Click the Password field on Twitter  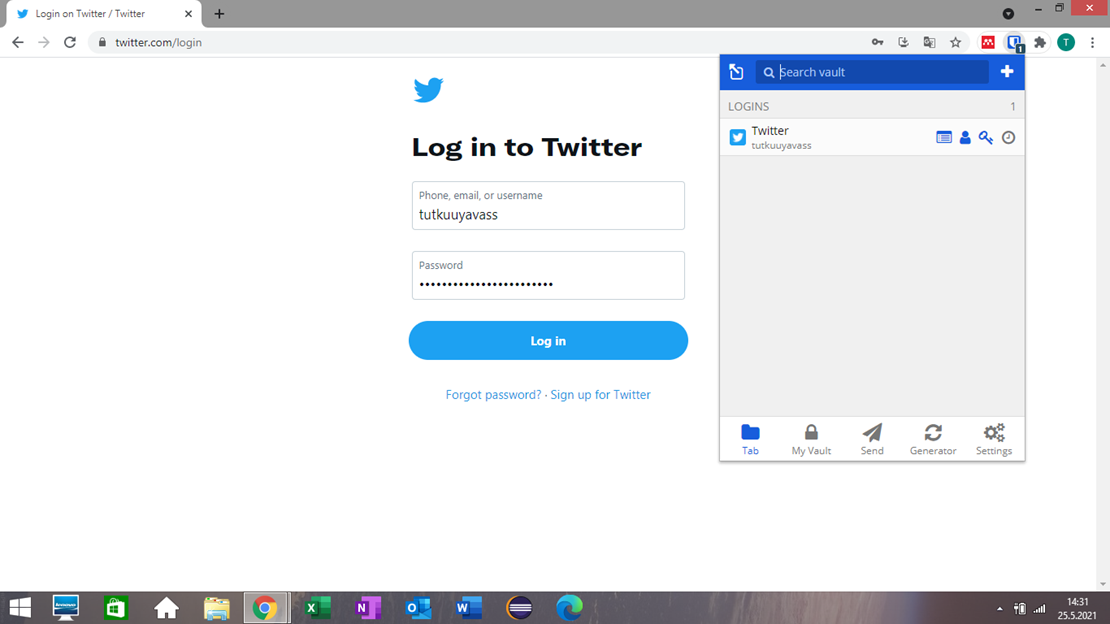click(548, 276)
